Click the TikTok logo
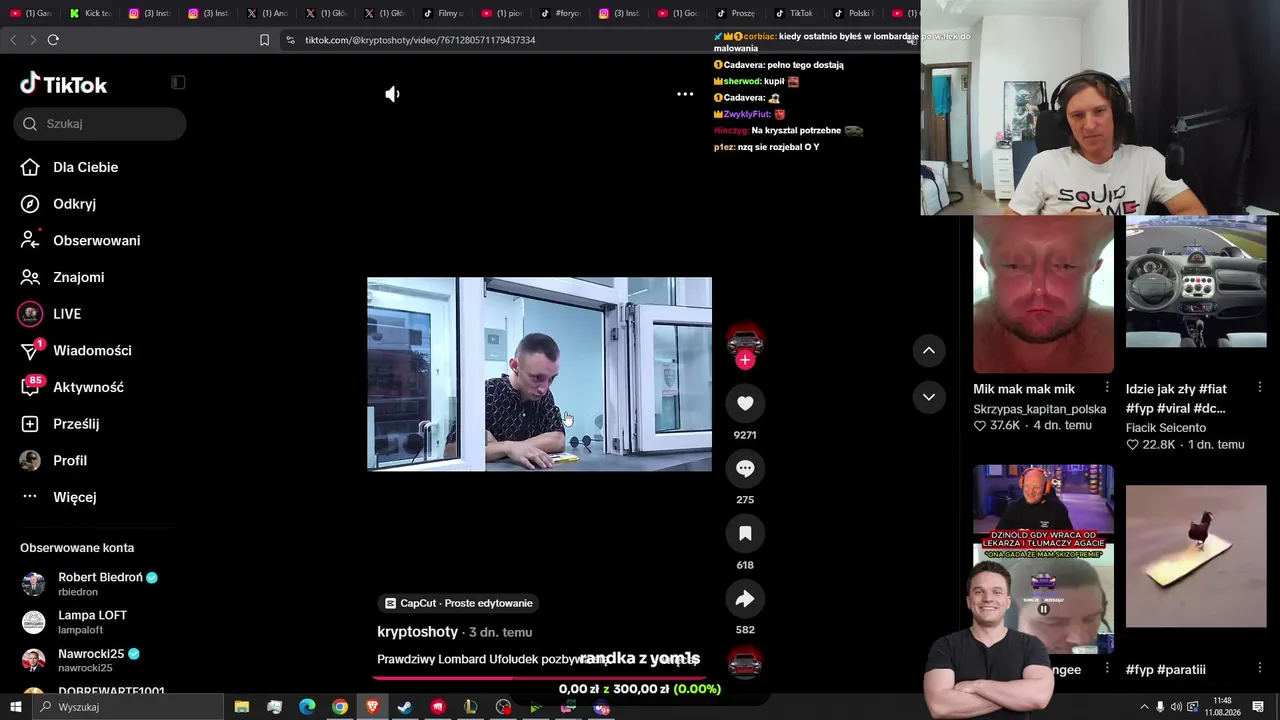This screenshot has width=1280, height=720. pyautogui.click(x=63, y=84)
